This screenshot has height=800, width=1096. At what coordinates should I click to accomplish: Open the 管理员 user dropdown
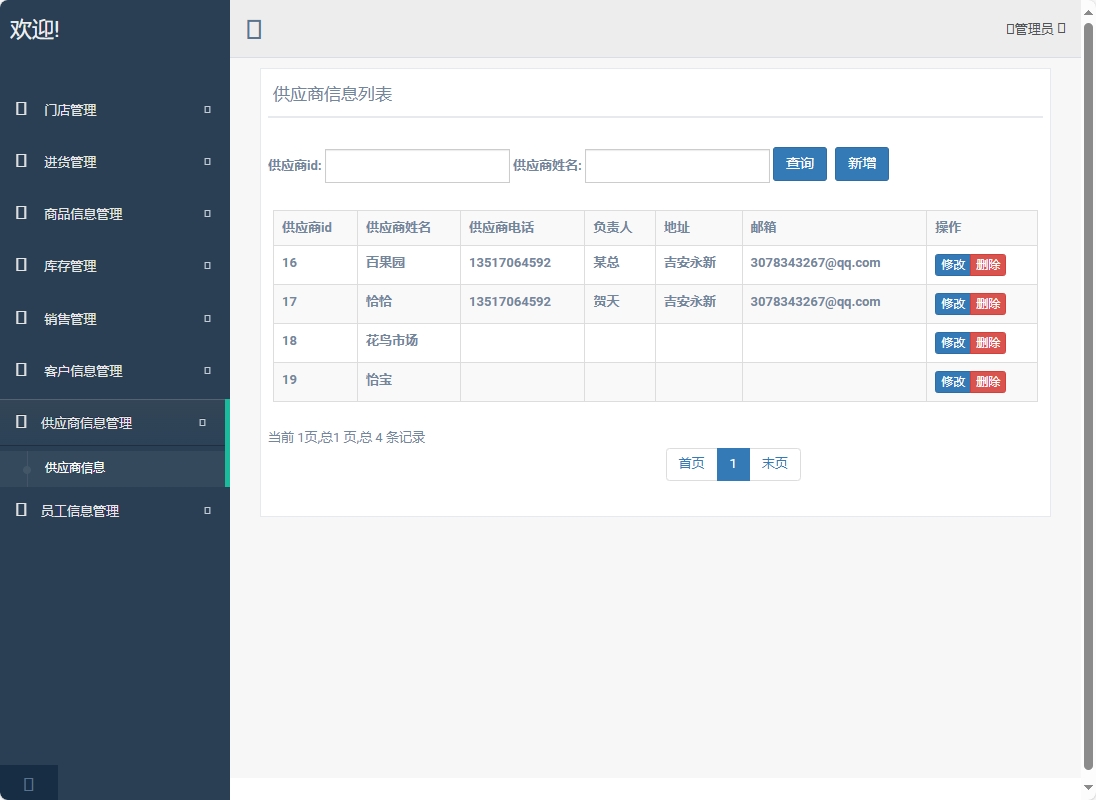(1035, 28)
